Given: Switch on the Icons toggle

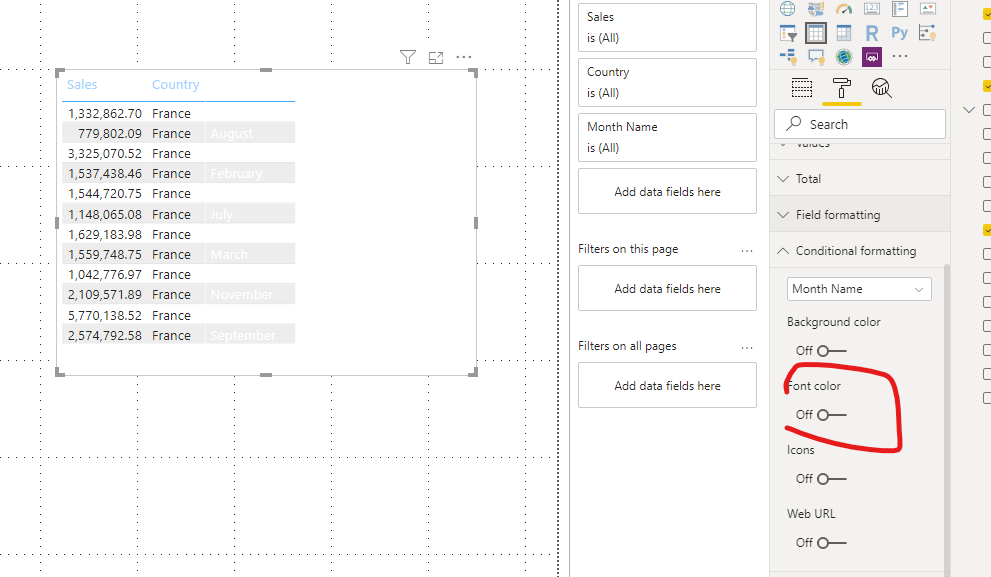Looking at the screenshot, I should [831, 479].
